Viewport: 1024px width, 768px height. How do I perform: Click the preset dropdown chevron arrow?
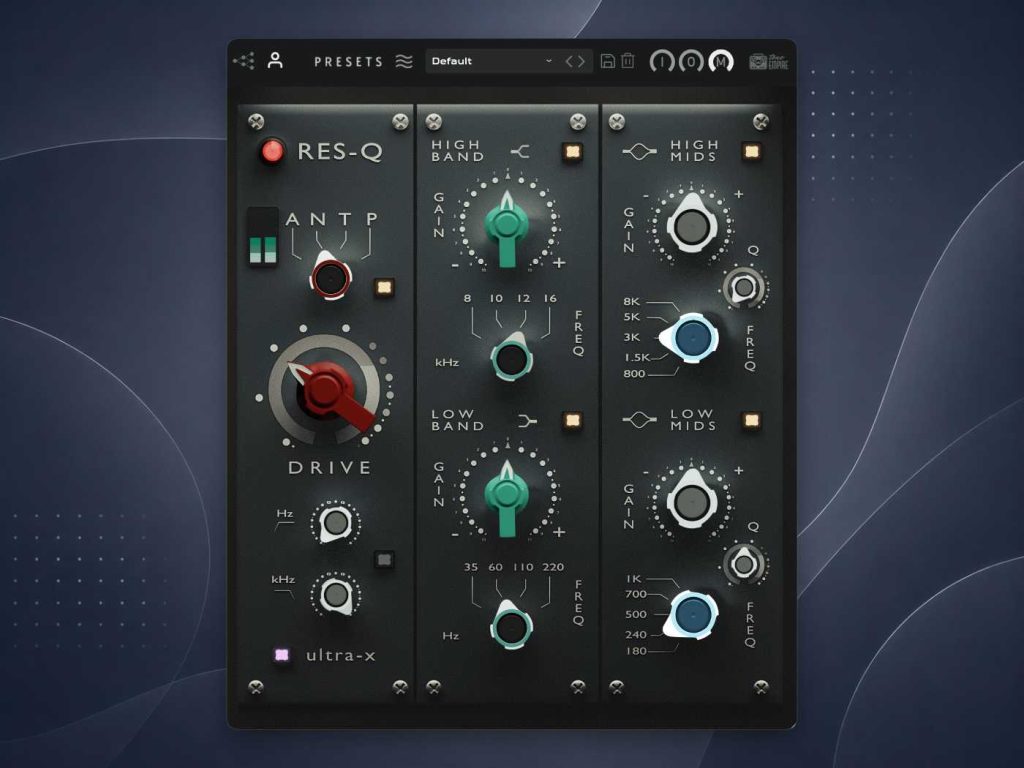pyautogui.click(x=549, y=61)
